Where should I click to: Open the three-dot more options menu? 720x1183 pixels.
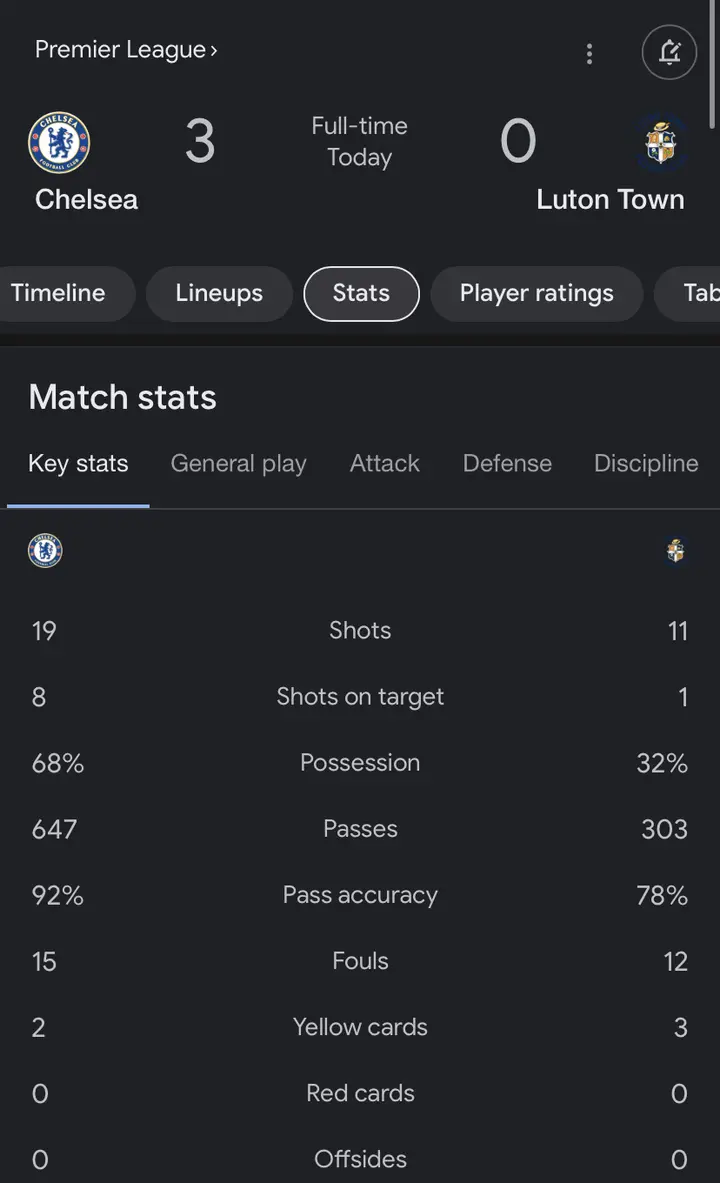[589, 53]
